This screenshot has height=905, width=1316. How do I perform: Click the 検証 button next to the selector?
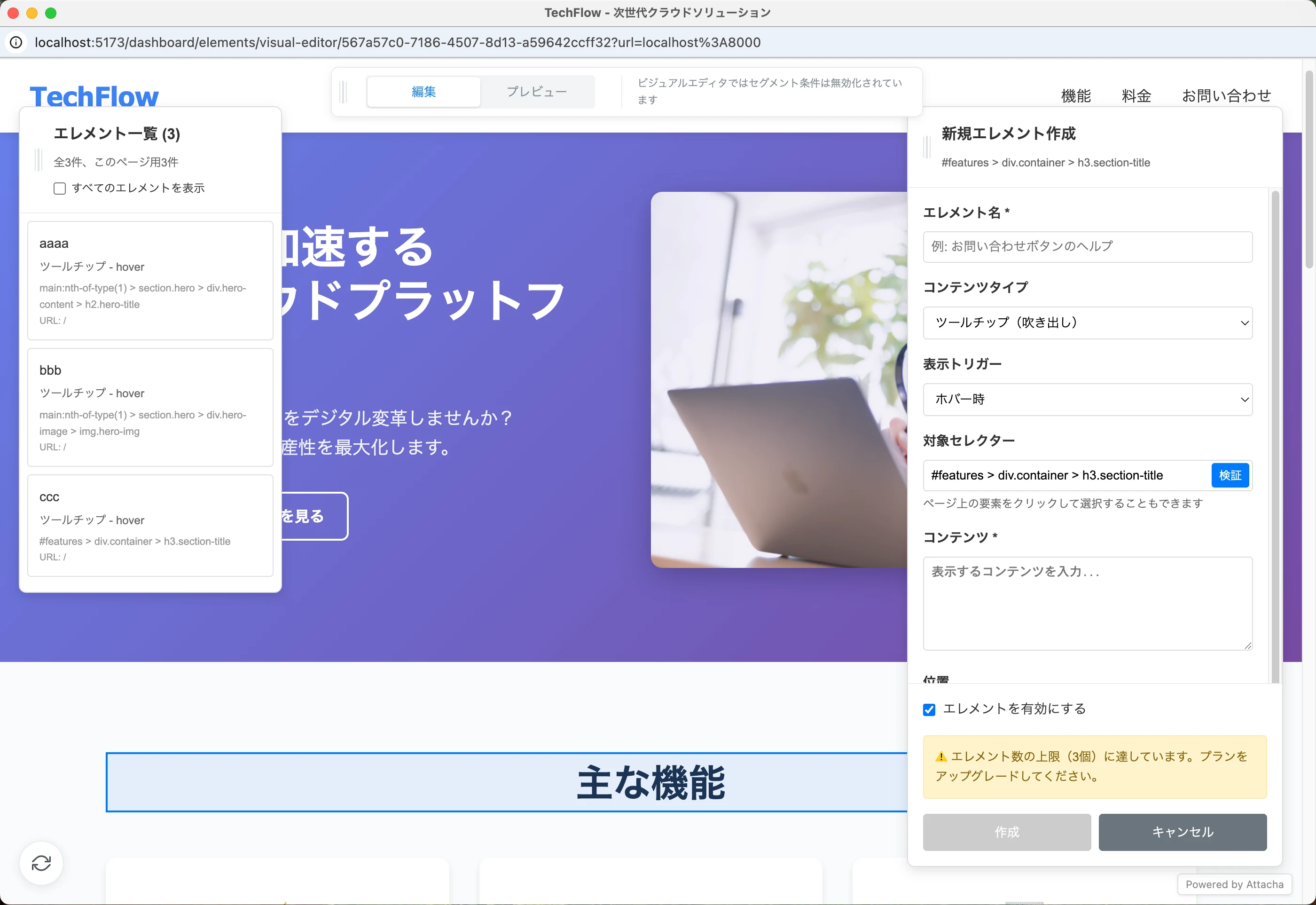(x=1230, y=475)
